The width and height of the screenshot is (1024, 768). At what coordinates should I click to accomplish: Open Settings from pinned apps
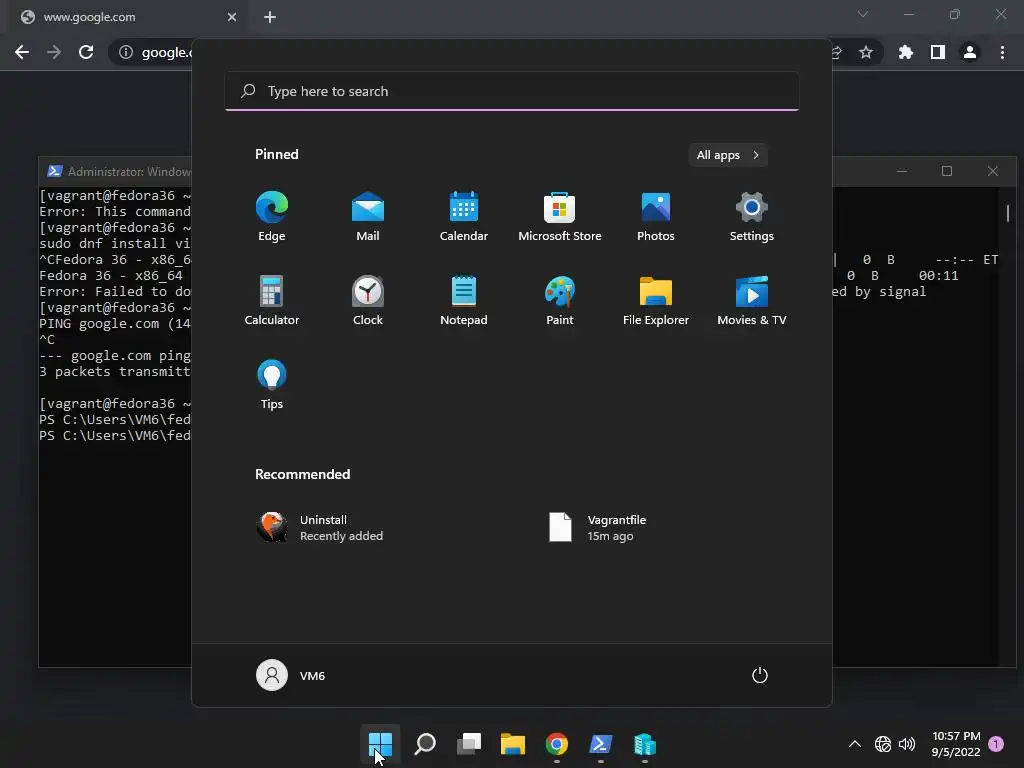point(752,216)
